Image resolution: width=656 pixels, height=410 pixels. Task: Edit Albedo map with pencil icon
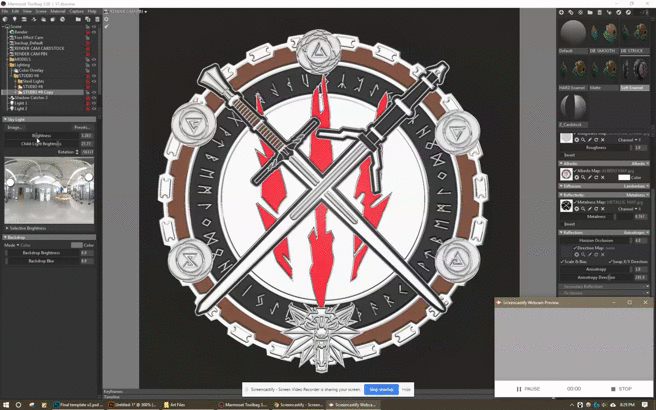tap(589, 177)
